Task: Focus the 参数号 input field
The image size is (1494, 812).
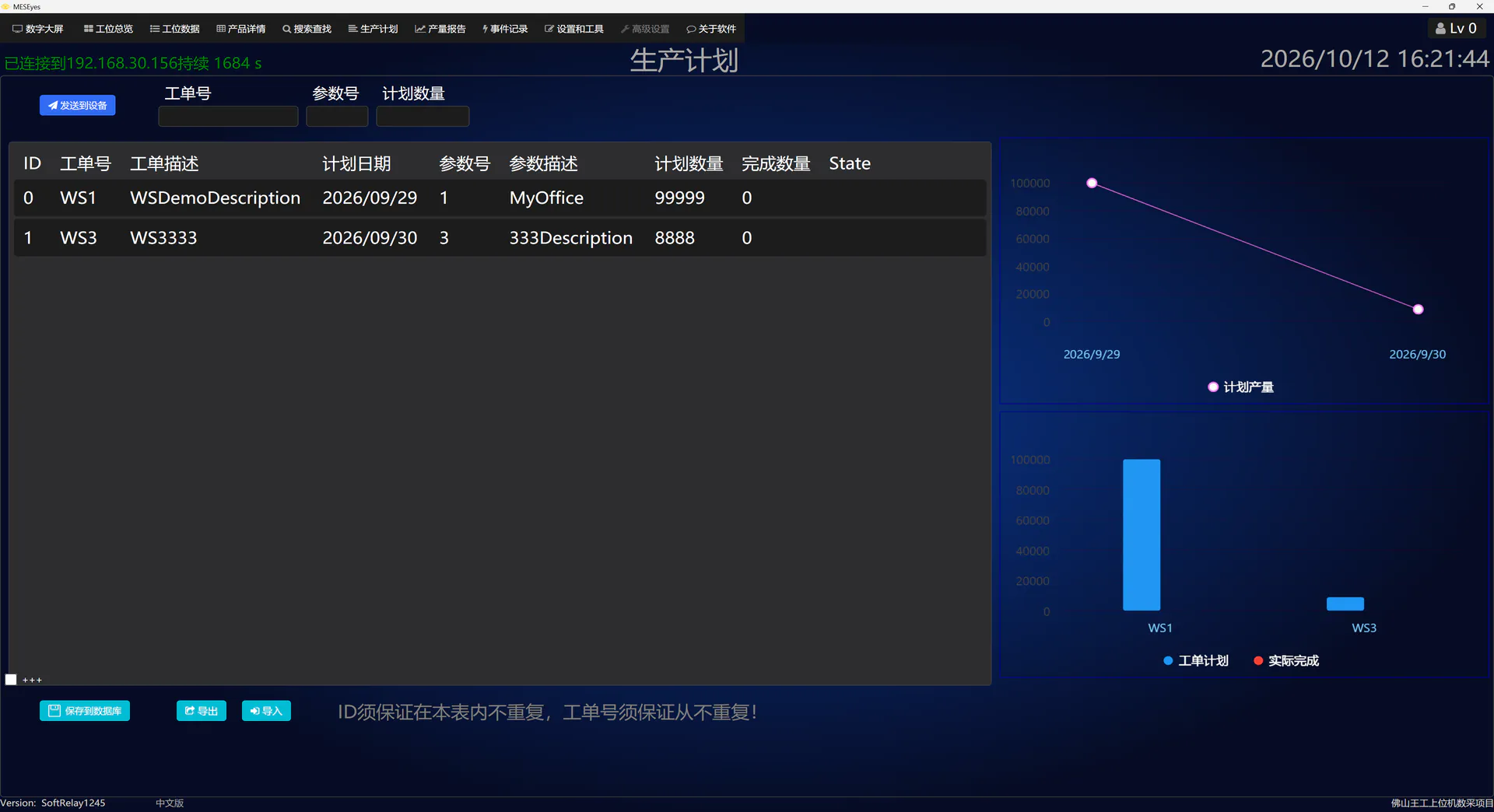Action: (337, 116)
